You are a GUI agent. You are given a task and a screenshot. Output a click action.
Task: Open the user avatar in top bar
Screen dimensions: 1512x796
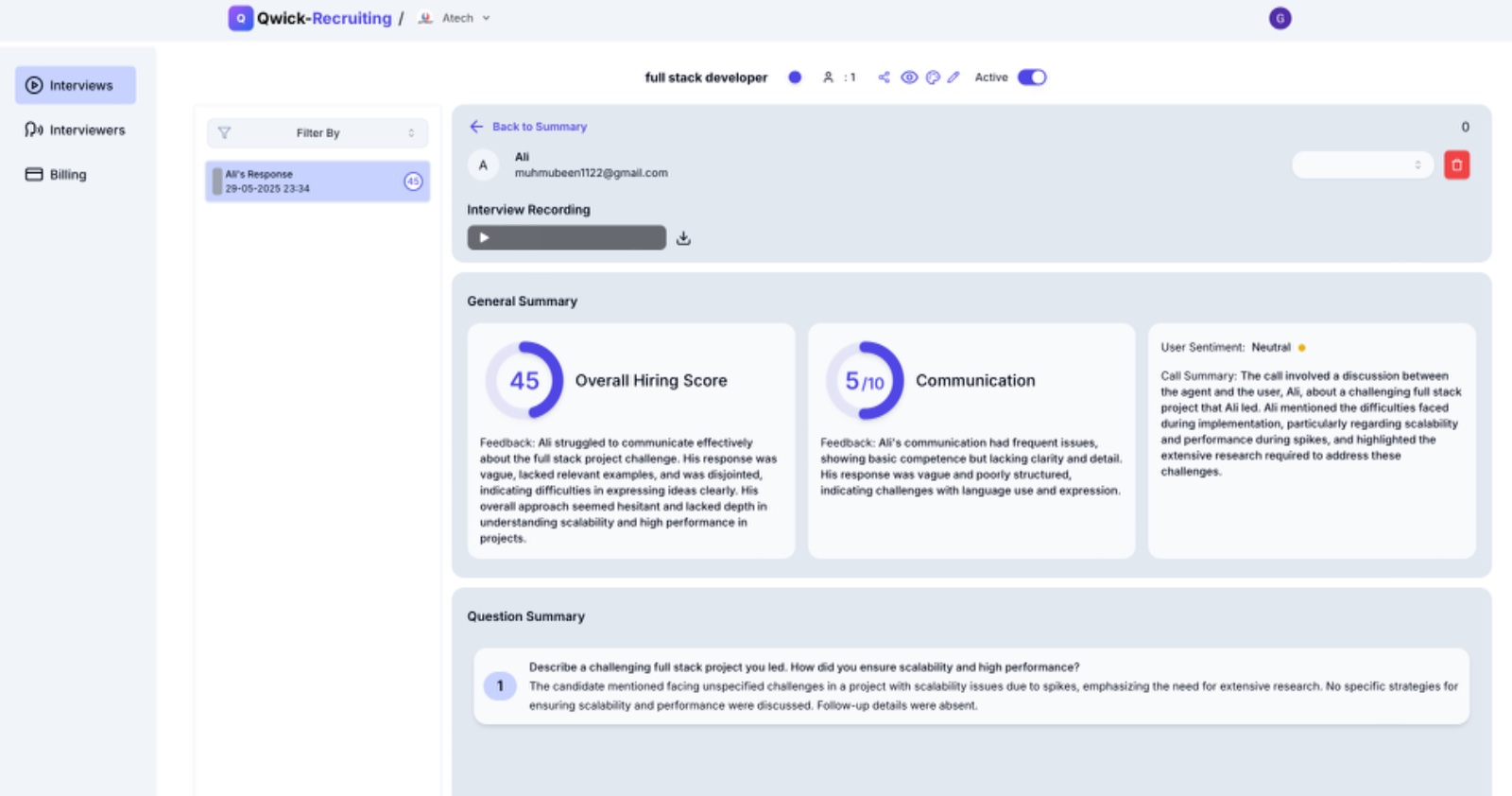(x=1280, y=18)
